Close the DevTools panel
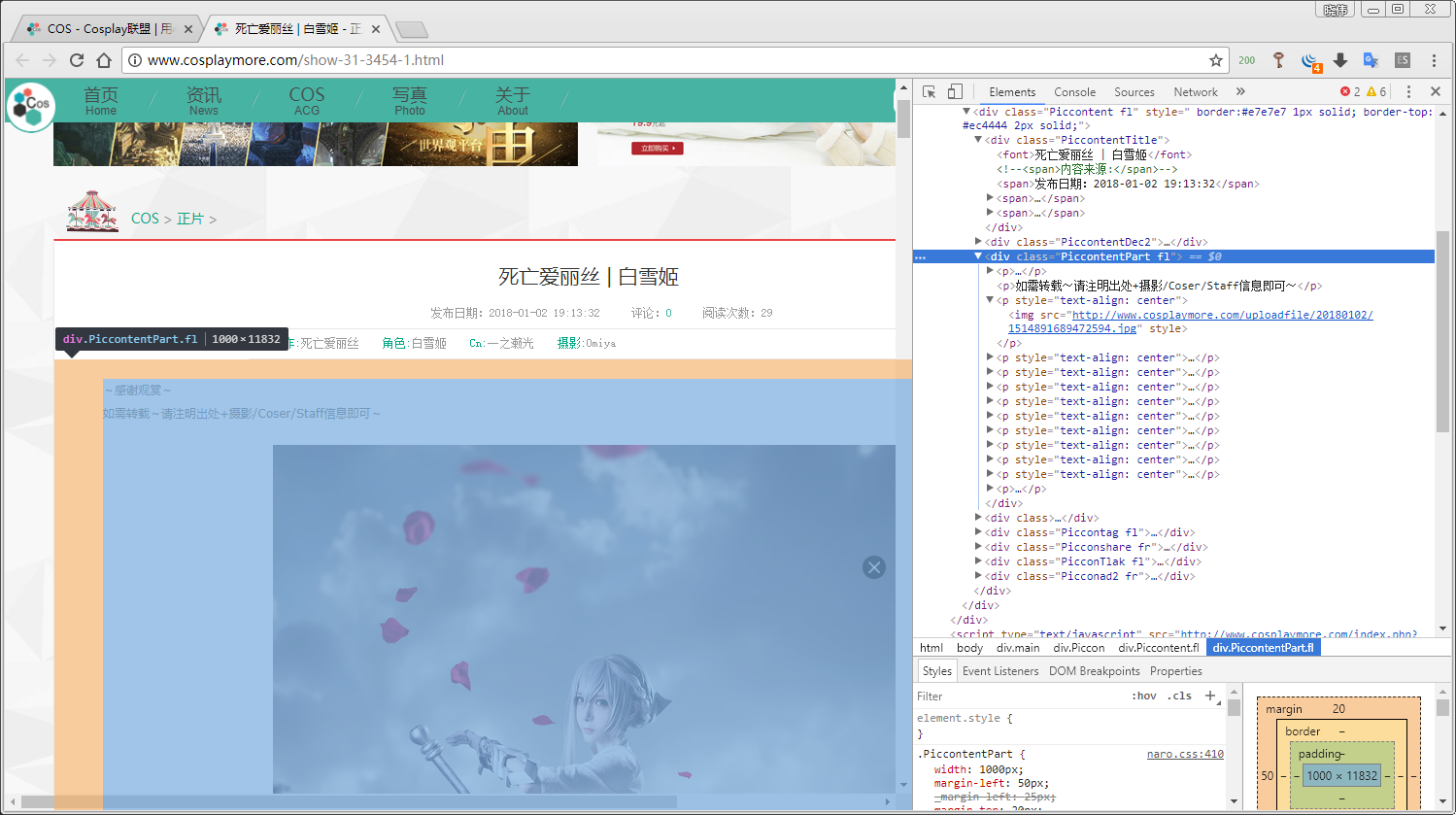This screenshot has height=815, width=1456. pyautogui.click(x=1436, y=91)
